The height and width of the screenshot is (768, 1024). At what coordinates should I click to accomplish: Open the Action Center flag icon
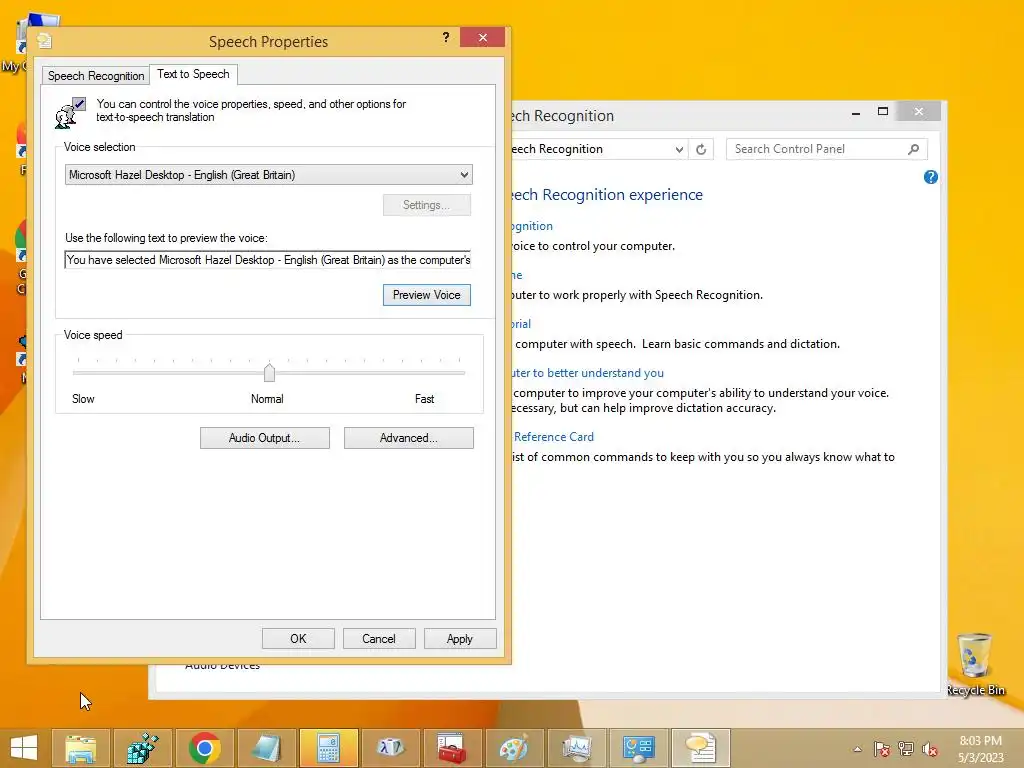point(882,749)
